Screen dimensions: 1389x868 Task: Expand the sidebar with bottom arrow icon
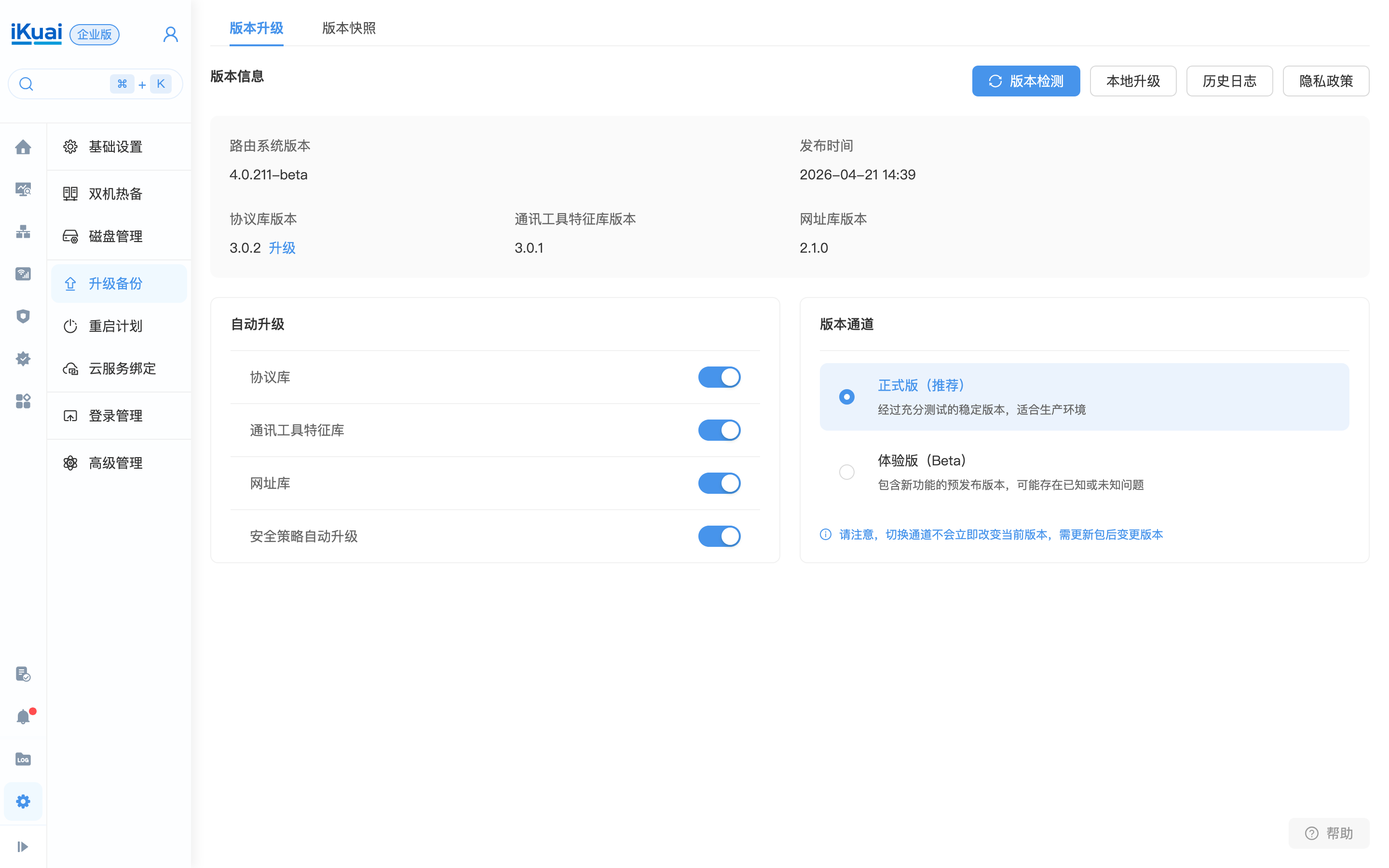(23, 846)
